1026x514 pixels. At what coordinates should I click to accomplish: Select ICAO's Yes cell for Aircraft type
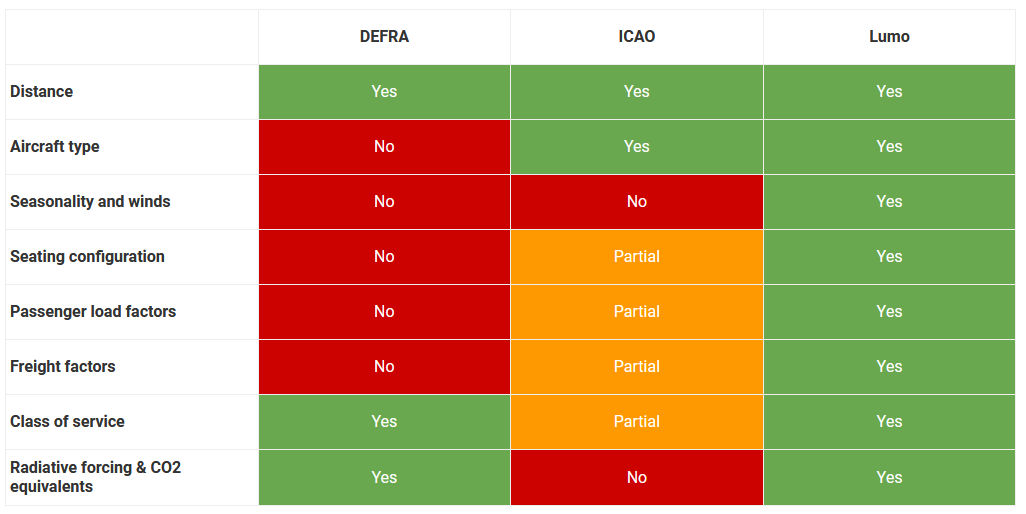pyautogui.click(x=637, y=147)
